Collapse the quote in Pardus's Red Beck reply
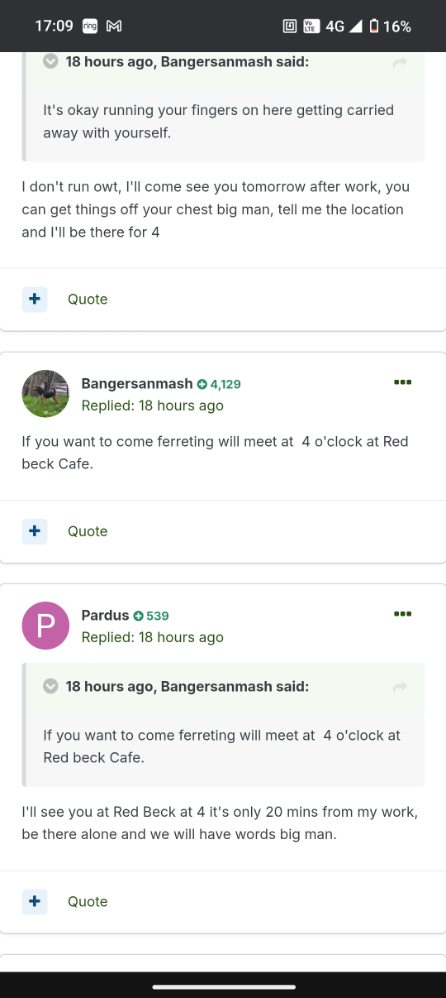The width and height of the screenshot is (446, 998). (50, 687)
